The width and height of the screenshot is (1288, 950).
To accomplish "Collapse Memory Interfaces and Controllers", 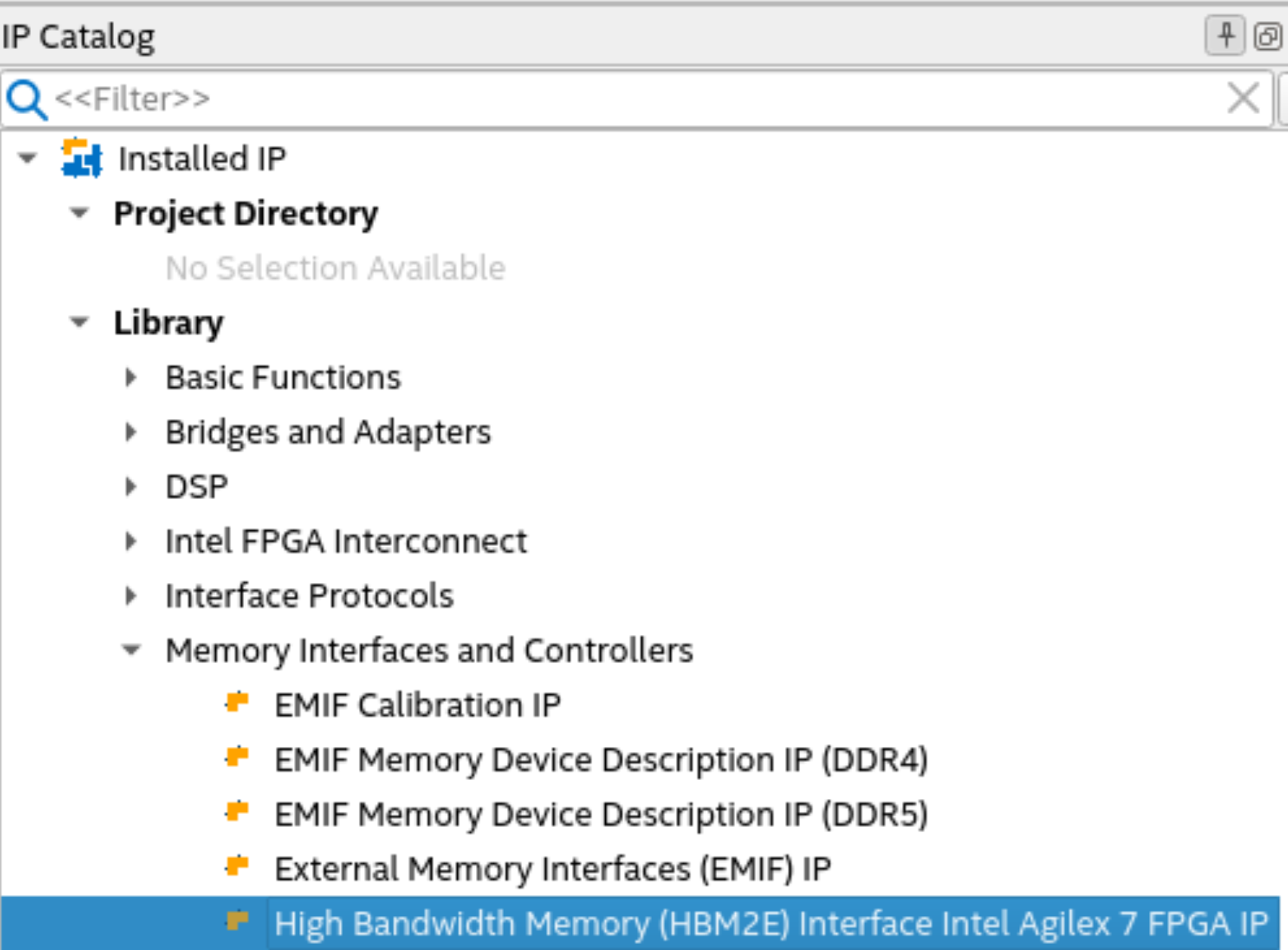I will coord(131,650).
